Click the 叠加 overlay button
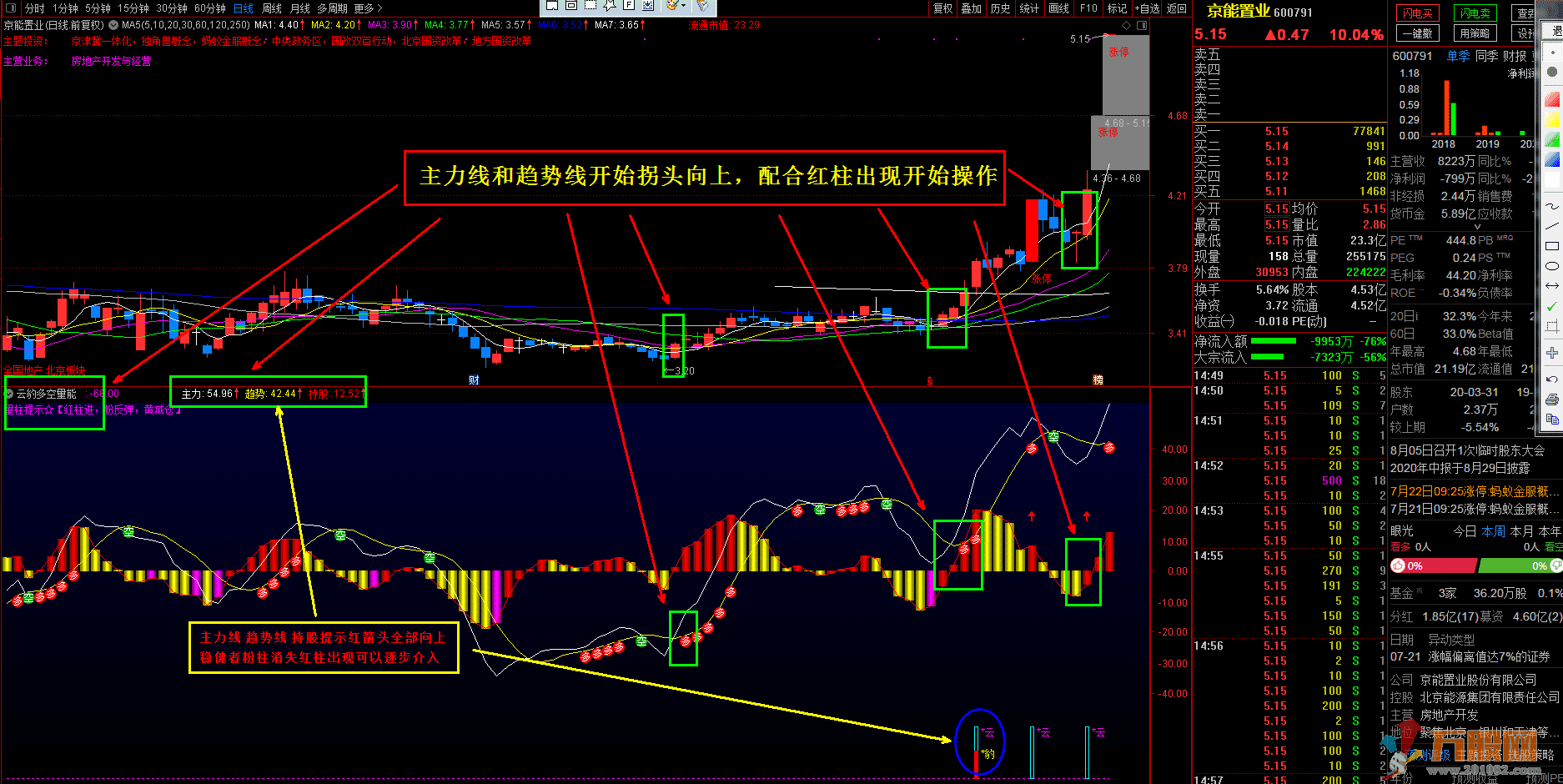 tap(972, 8)
